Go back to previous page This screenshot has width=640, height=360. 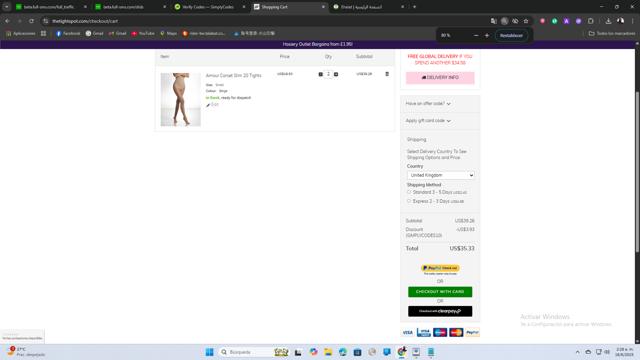tap(7, 21)
